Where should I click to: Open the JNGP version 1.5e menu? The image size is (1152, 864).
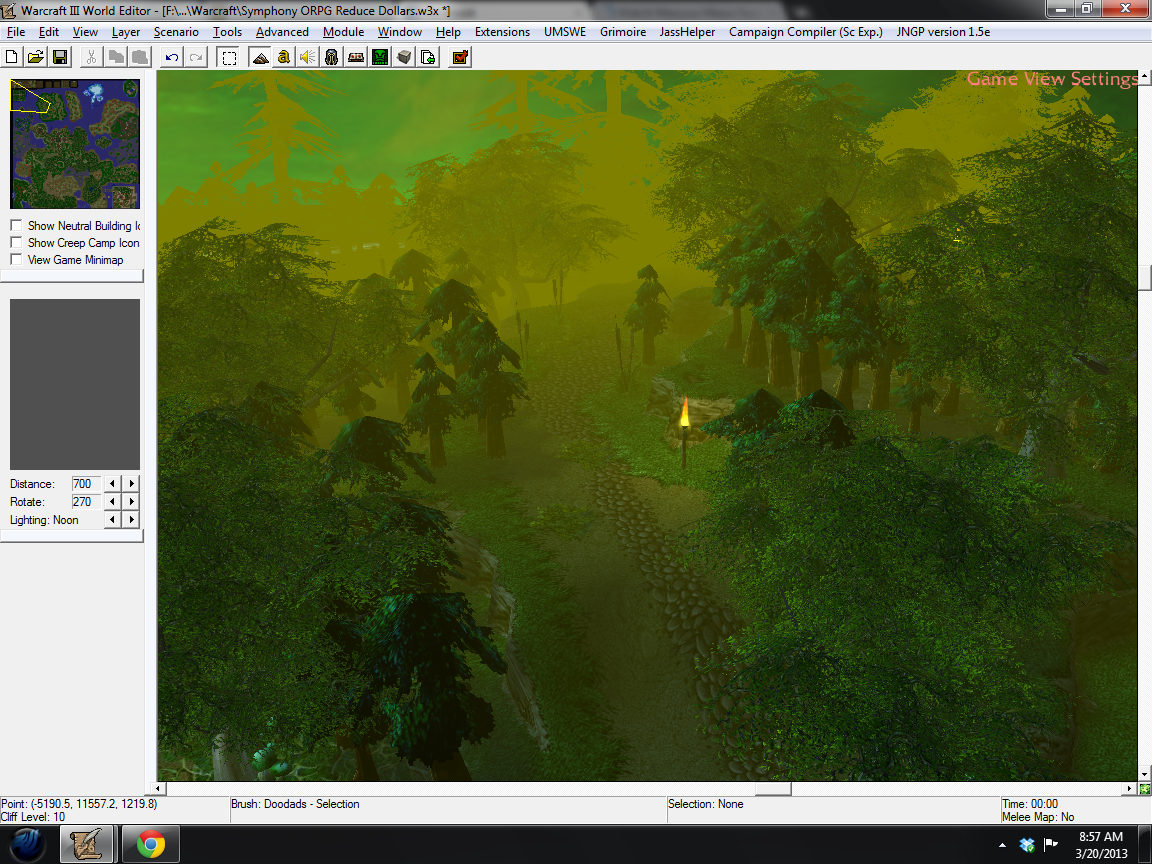click(x=943, y=32)
